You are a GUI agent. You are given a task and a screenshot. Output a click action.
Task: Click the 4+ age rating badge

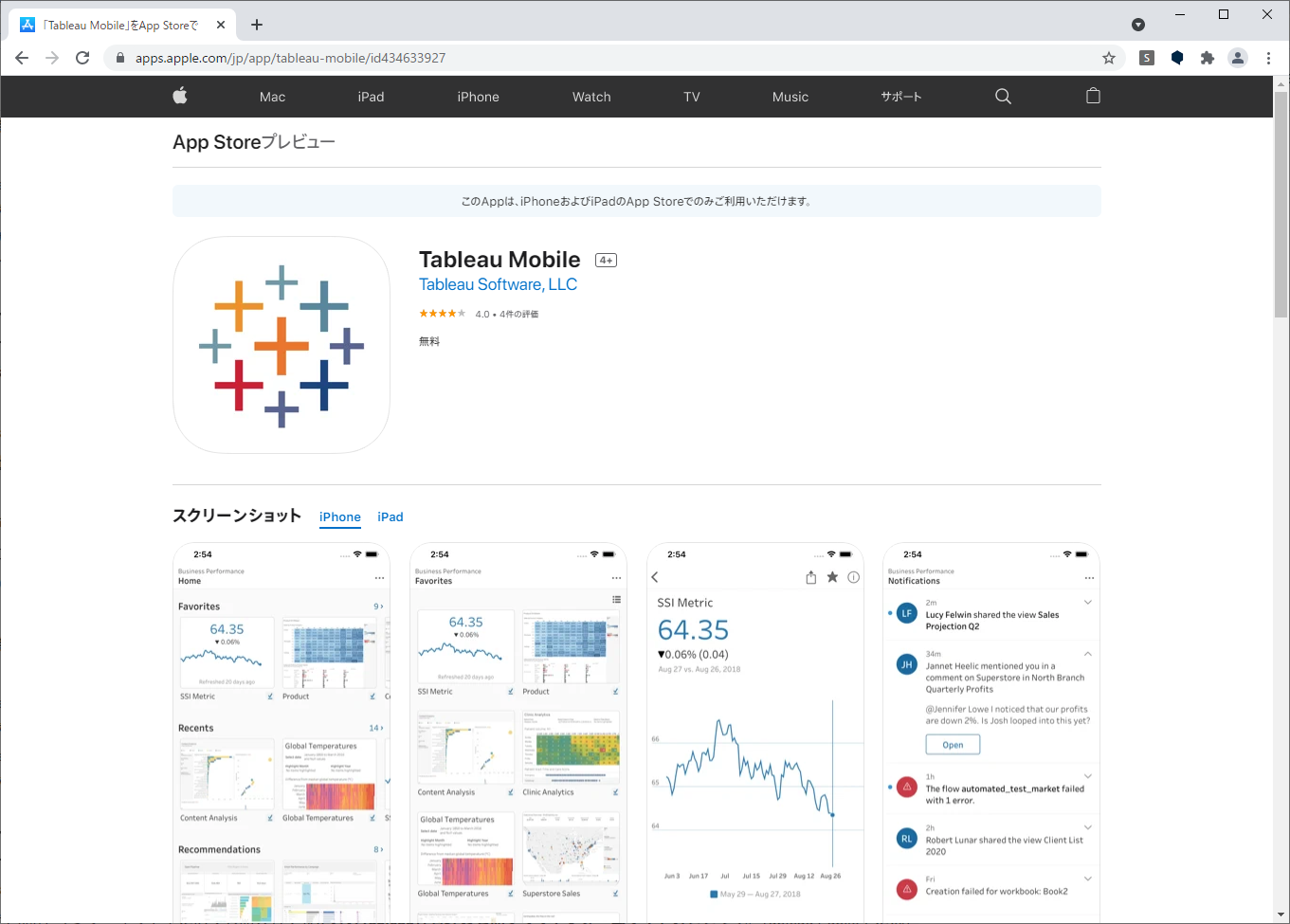(x=606, y=260)
